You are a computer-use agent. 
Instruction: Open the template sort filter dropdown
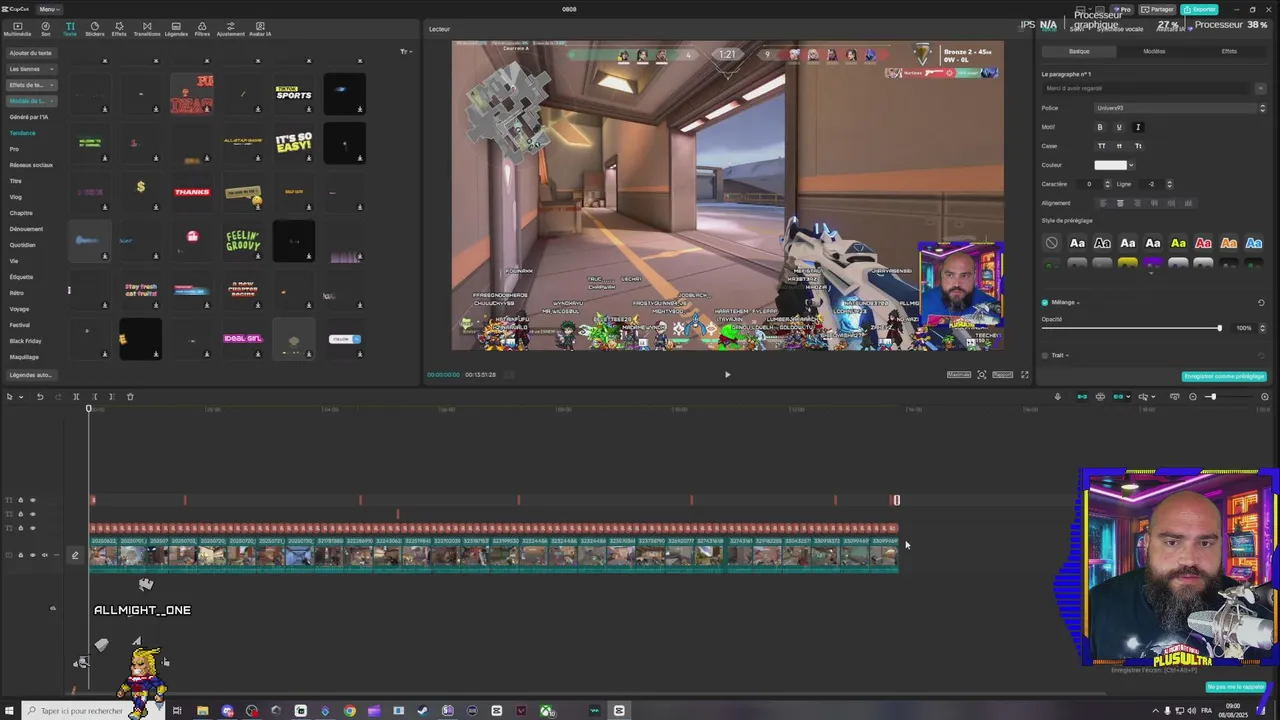405,51
